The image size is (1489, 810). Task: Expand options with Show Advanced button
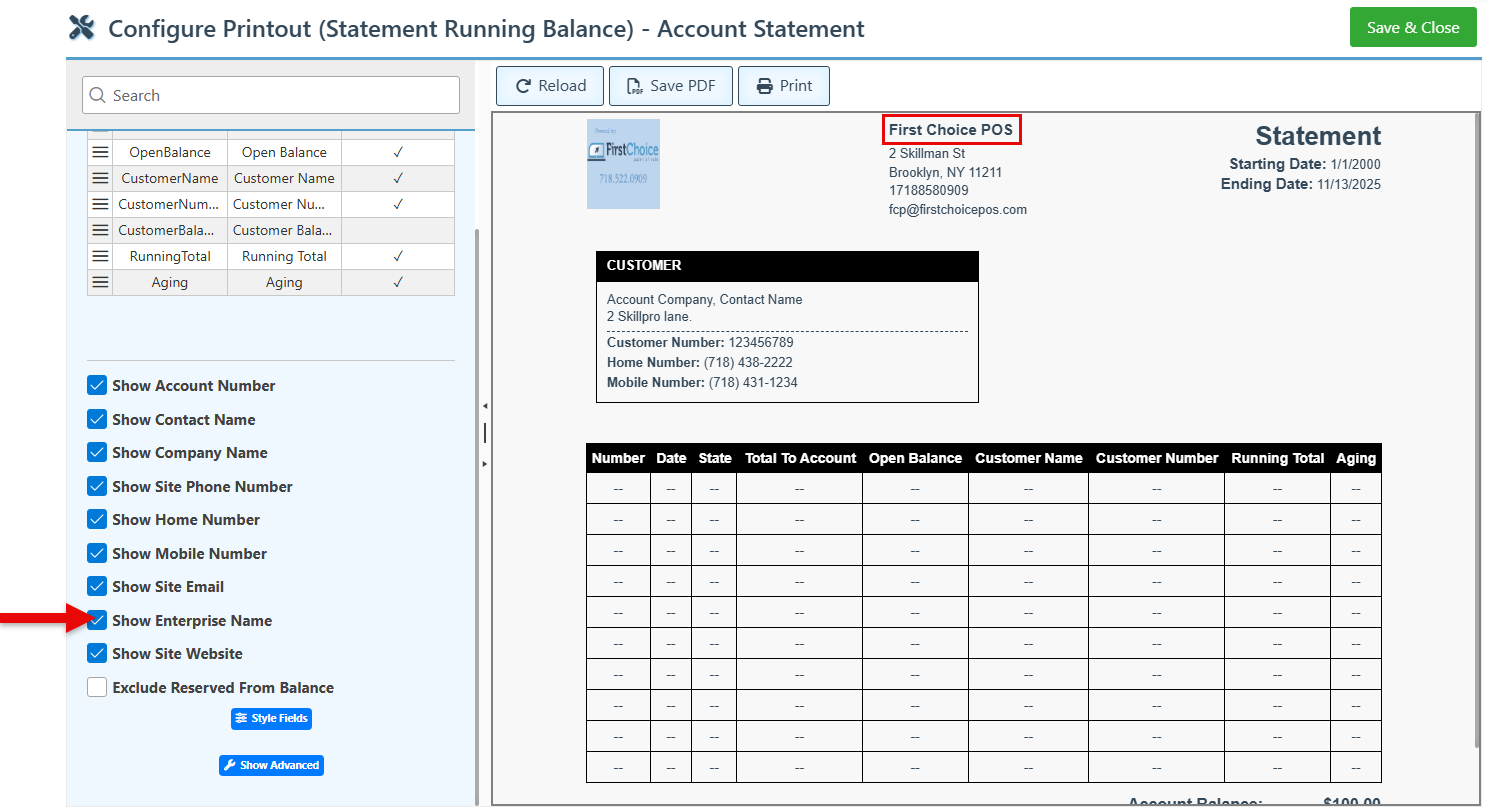click(271, 765)
